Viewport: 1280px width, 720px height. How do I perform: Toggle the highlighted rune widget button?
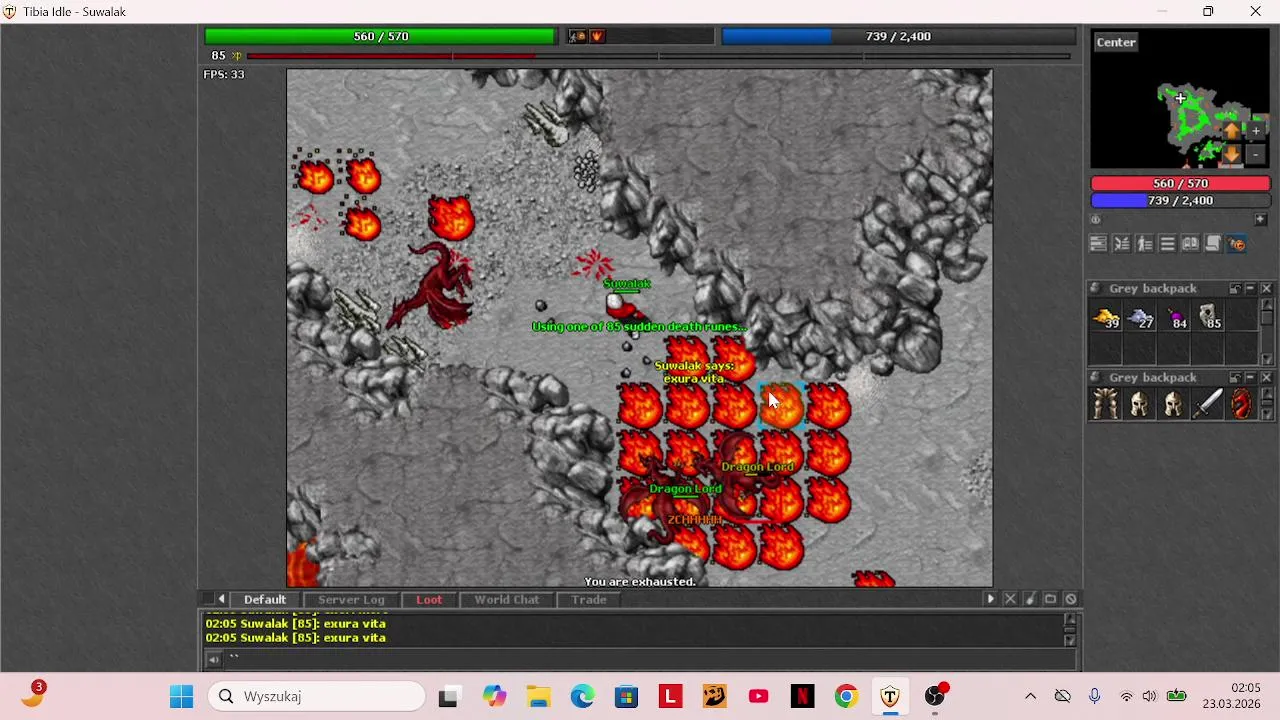pos(1237,244)
